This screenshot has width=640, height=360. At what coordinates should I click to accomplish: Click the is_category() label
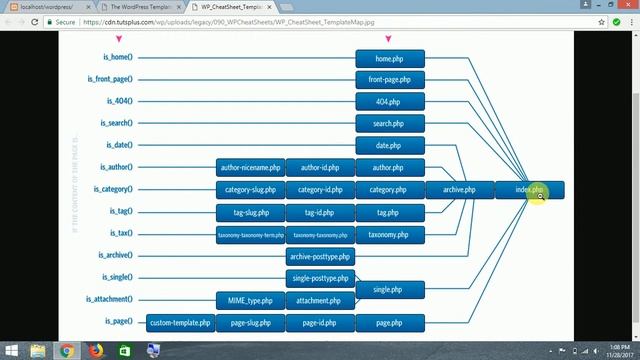coord(113,189)
